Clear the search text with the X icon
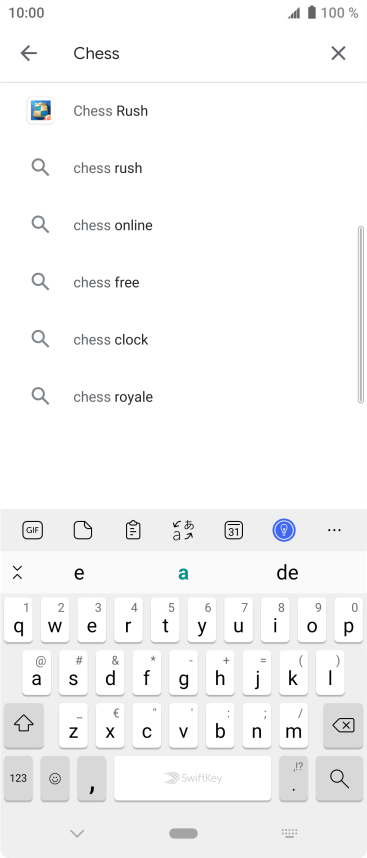Viewport: 367px width, 858px height. coord(339,53)
